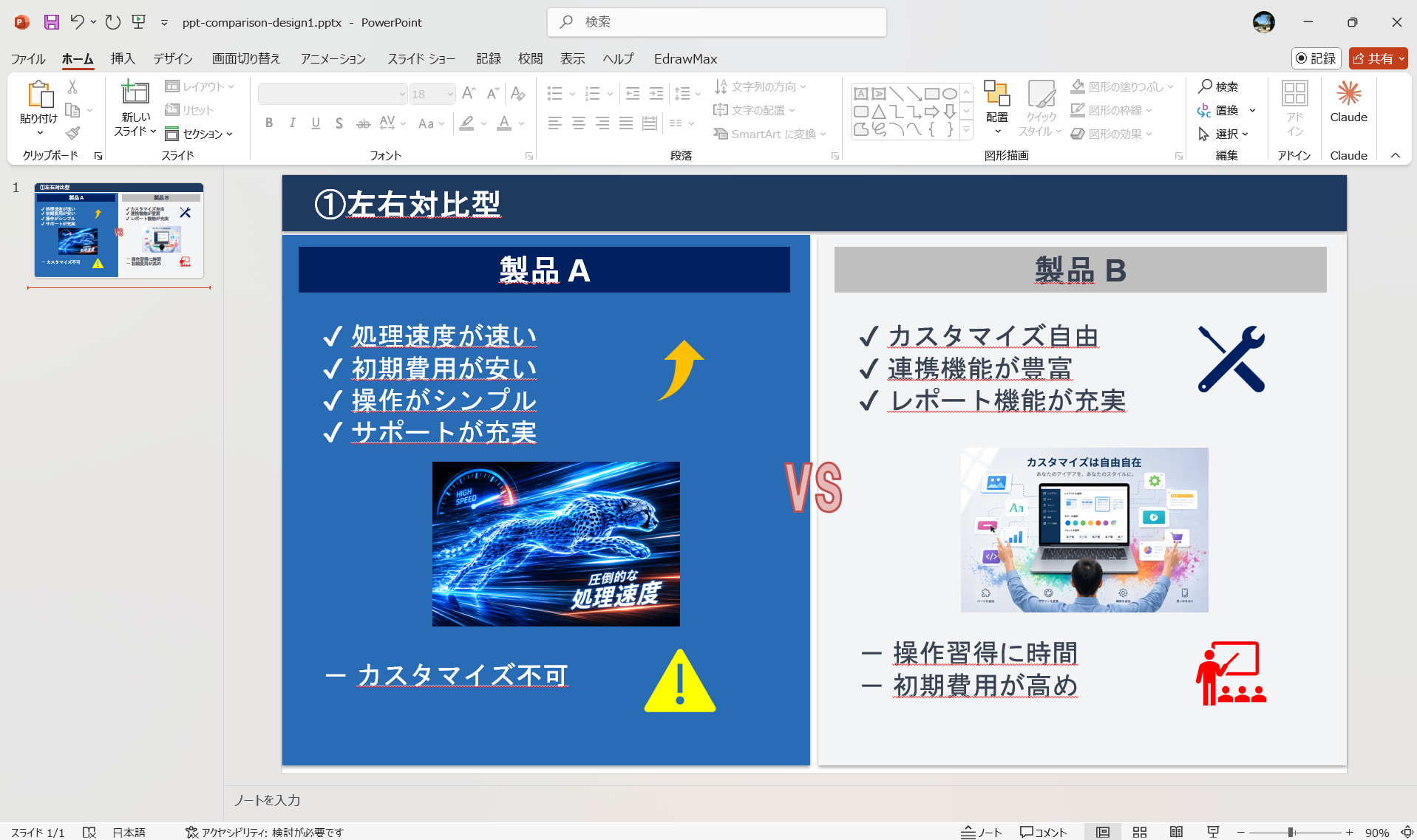The width and height of the screenshot is (1417, 840).
Task: Justify text alignment icon
Action: click(x=626, y=123)
